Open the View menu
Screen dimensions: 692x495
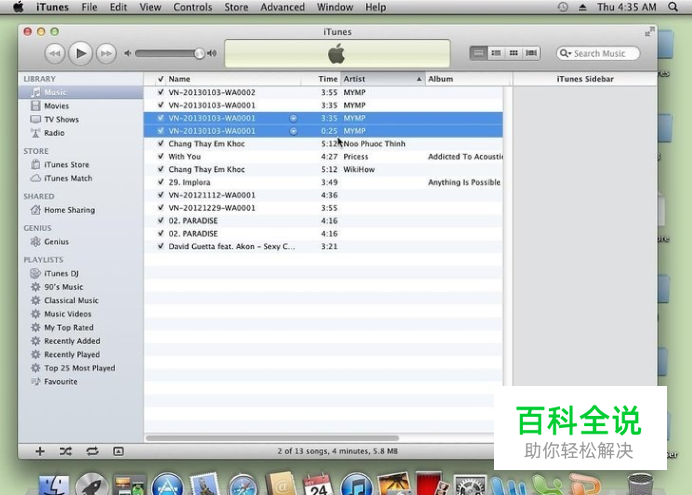point(150,7)
